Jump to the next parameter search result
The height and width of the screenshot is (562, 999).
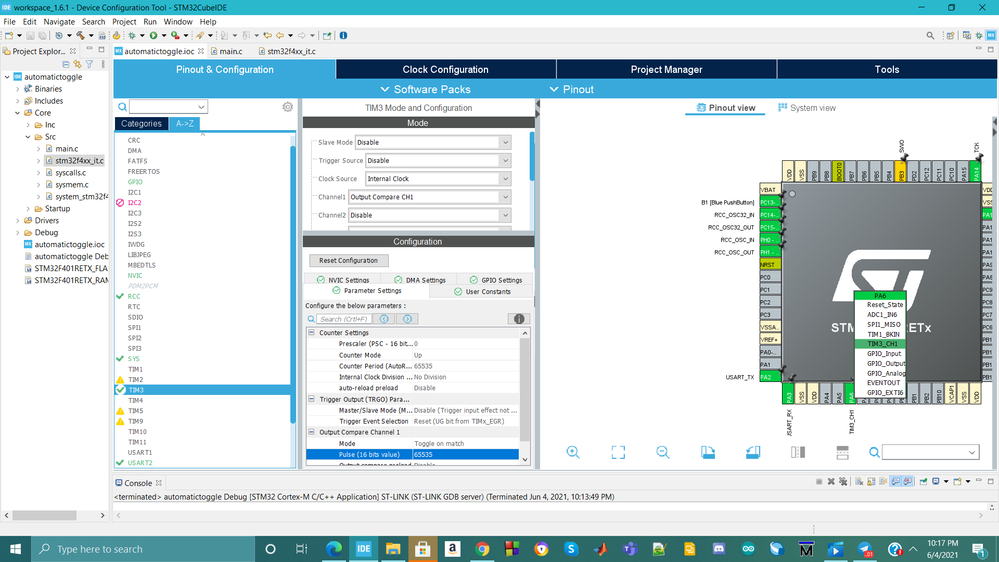[x=408, y=319]
